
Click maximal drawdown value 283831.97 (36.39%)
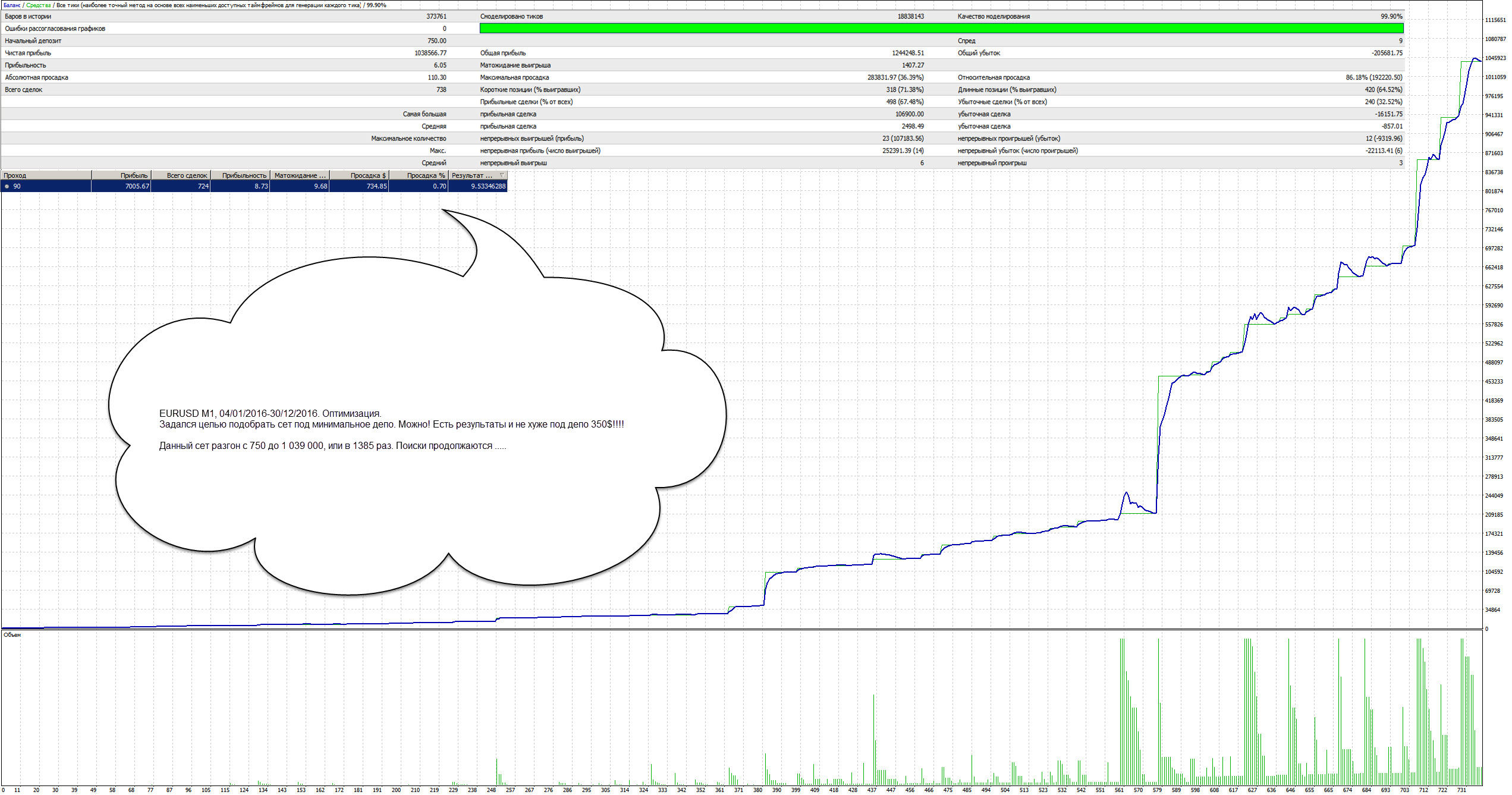895,77
